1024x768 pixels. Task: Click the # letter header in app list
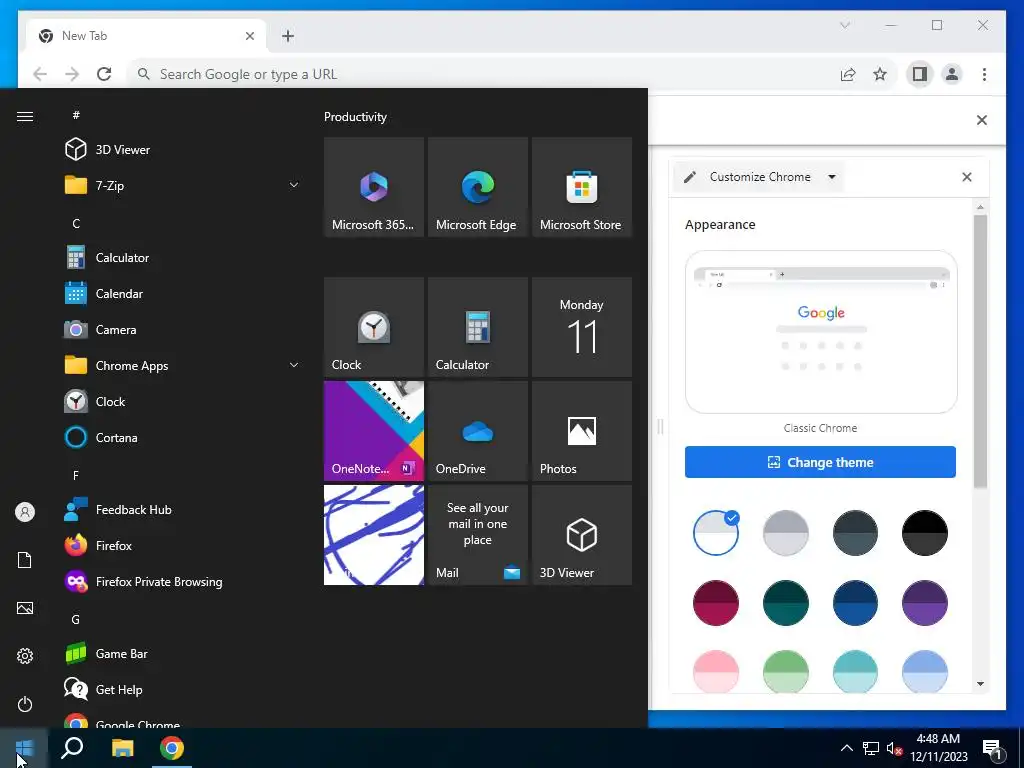coord(76,115)
